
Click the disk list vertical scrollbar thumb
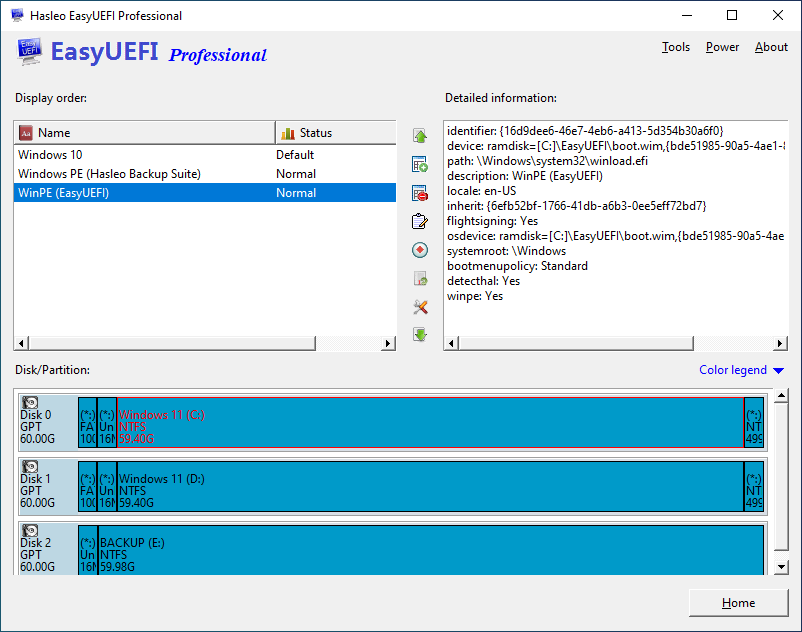[781, 477]
